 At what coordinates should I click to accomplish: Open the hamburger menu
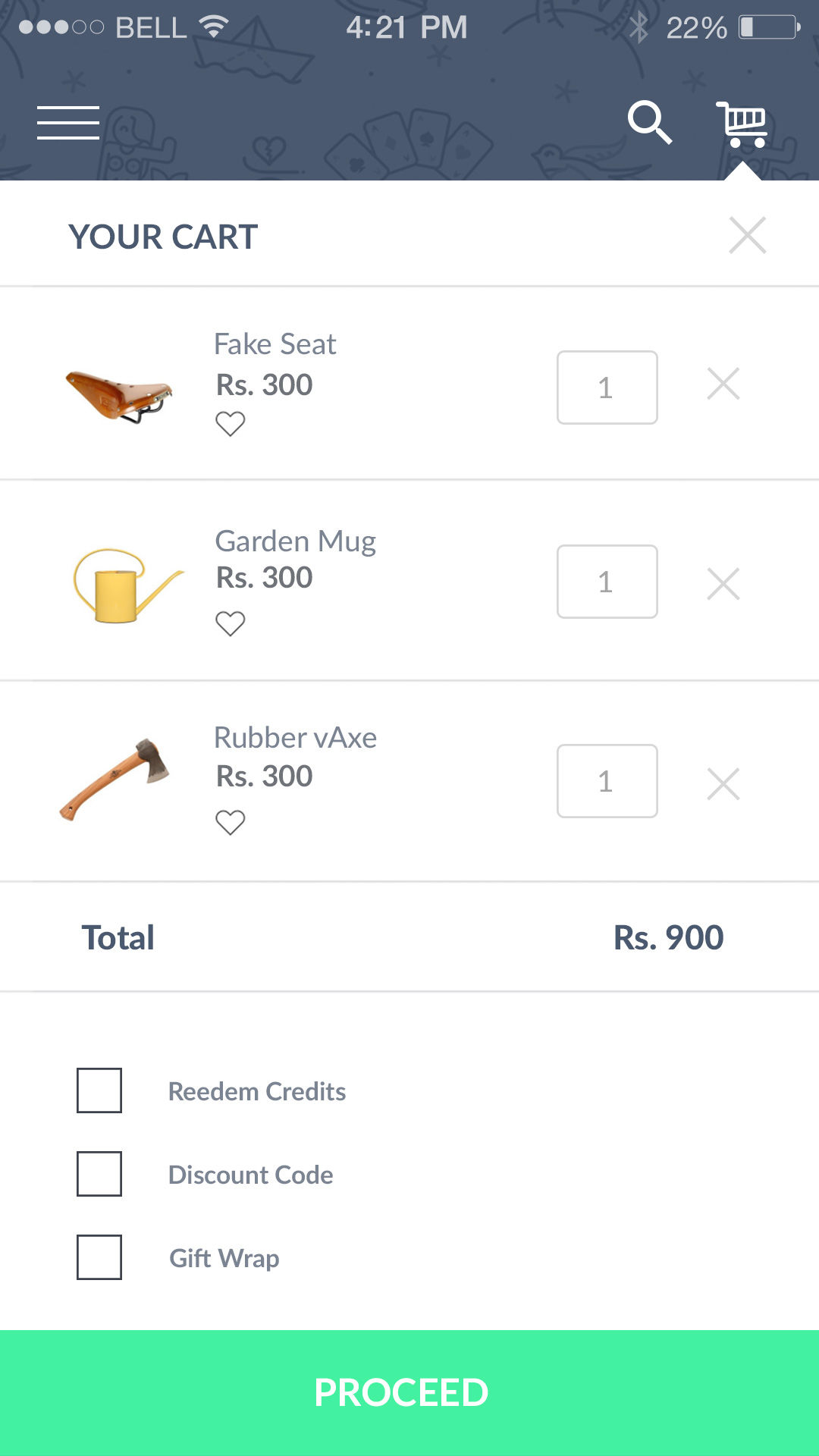pos(68,123)
